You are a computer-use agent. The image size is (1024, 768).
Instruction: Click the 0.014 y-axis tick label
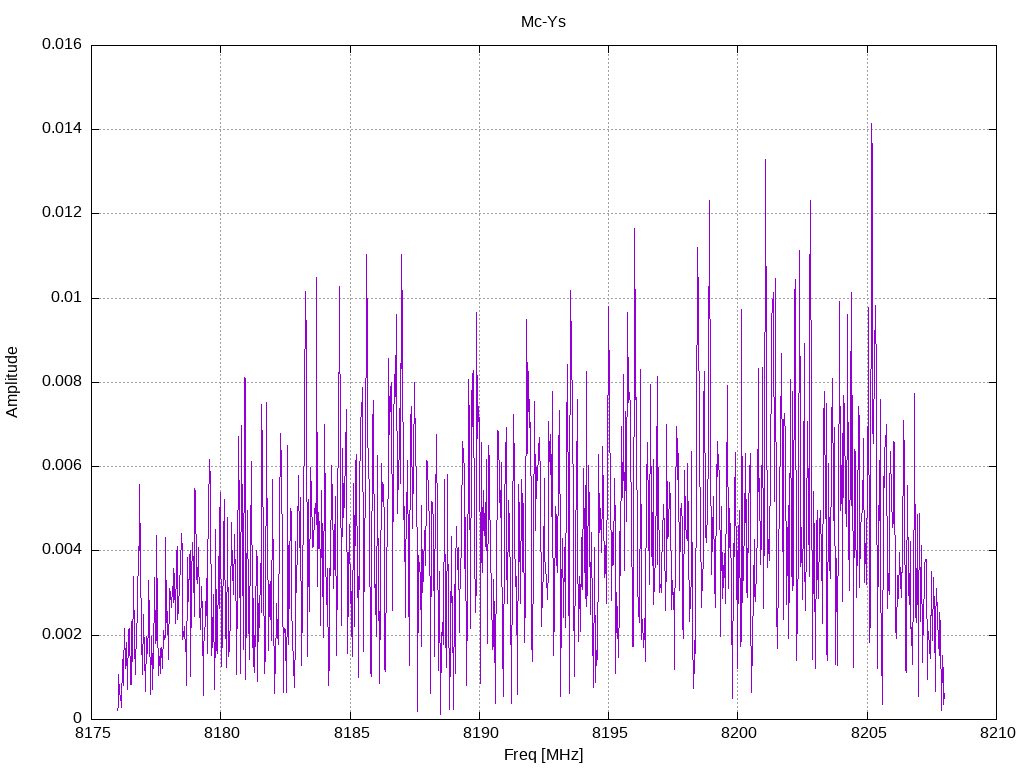[62, 129]
